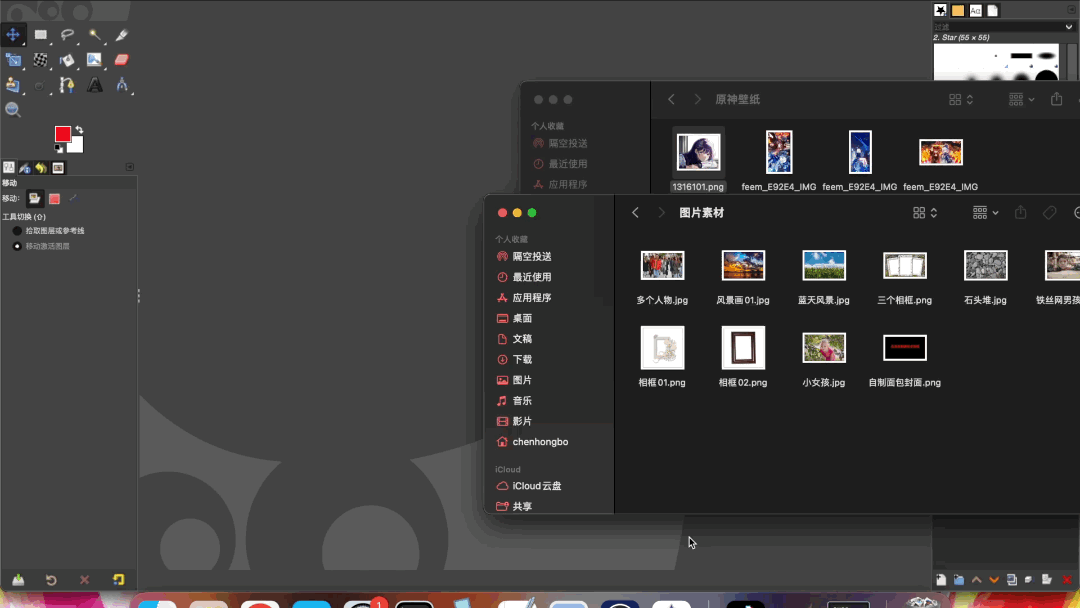This screenshot has height=608, width=1080.
Task: Switch to the Device Status tab
Action: [25, 167]
